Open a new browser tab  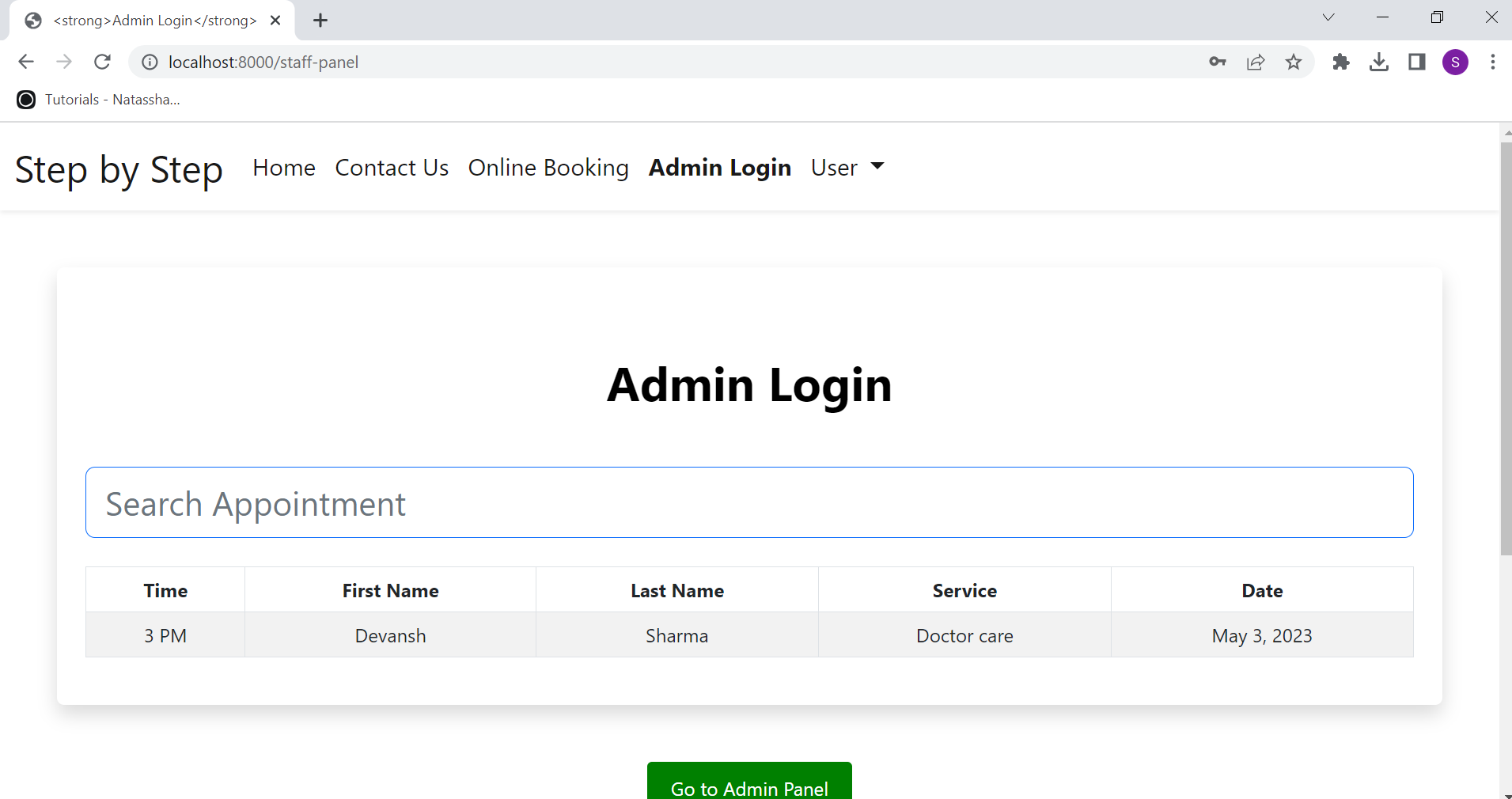(320, 21)
